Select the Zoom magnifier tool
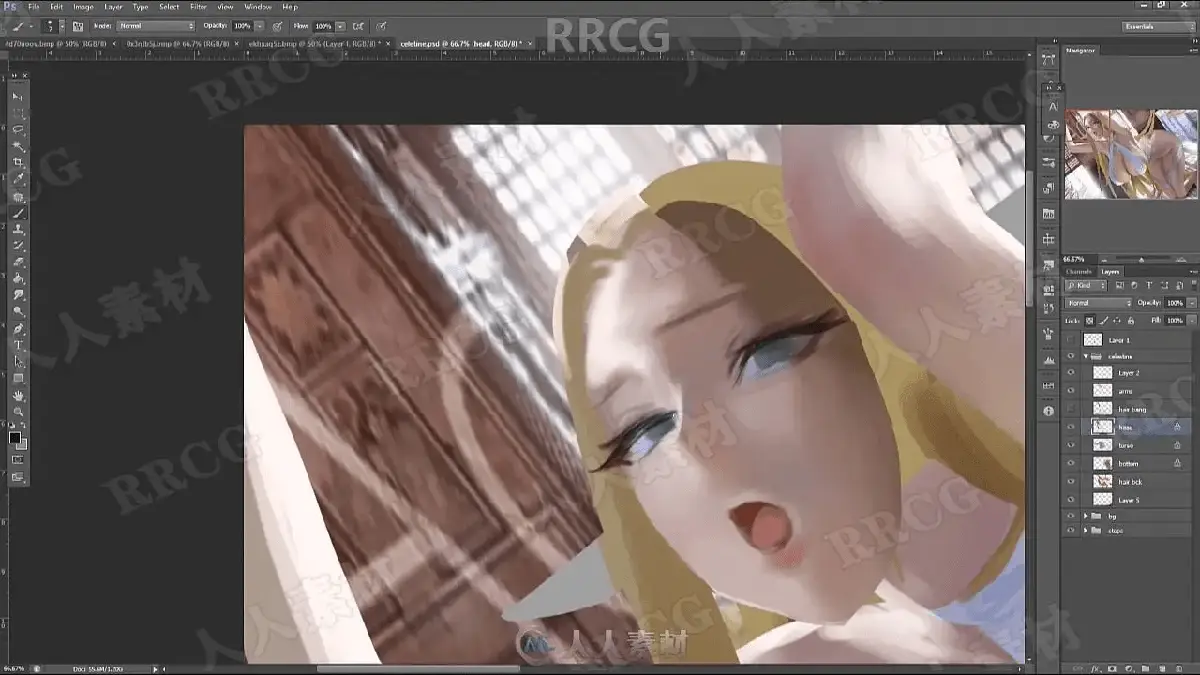Image resolution: width=1200 pixels, height=675 pixels. 18,412
